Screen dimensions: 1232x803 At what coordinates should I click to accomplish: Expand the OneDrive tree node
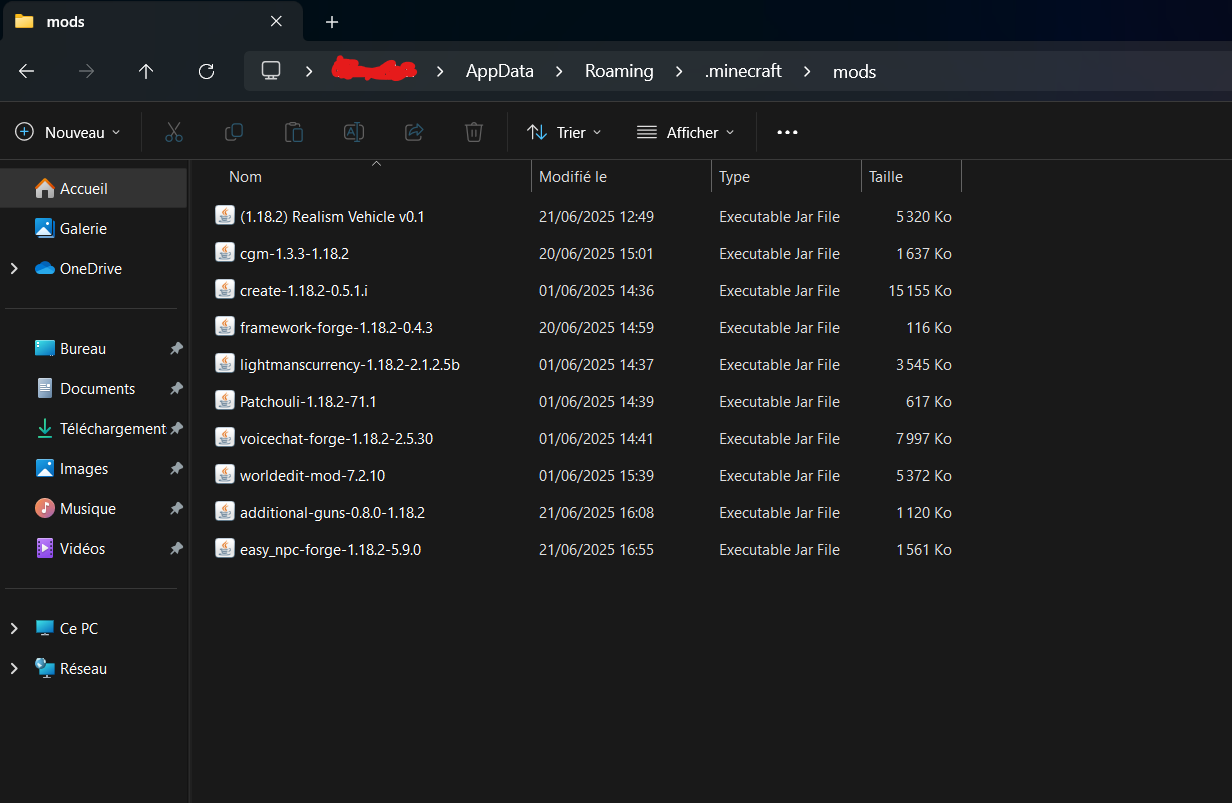click(14, 268)
